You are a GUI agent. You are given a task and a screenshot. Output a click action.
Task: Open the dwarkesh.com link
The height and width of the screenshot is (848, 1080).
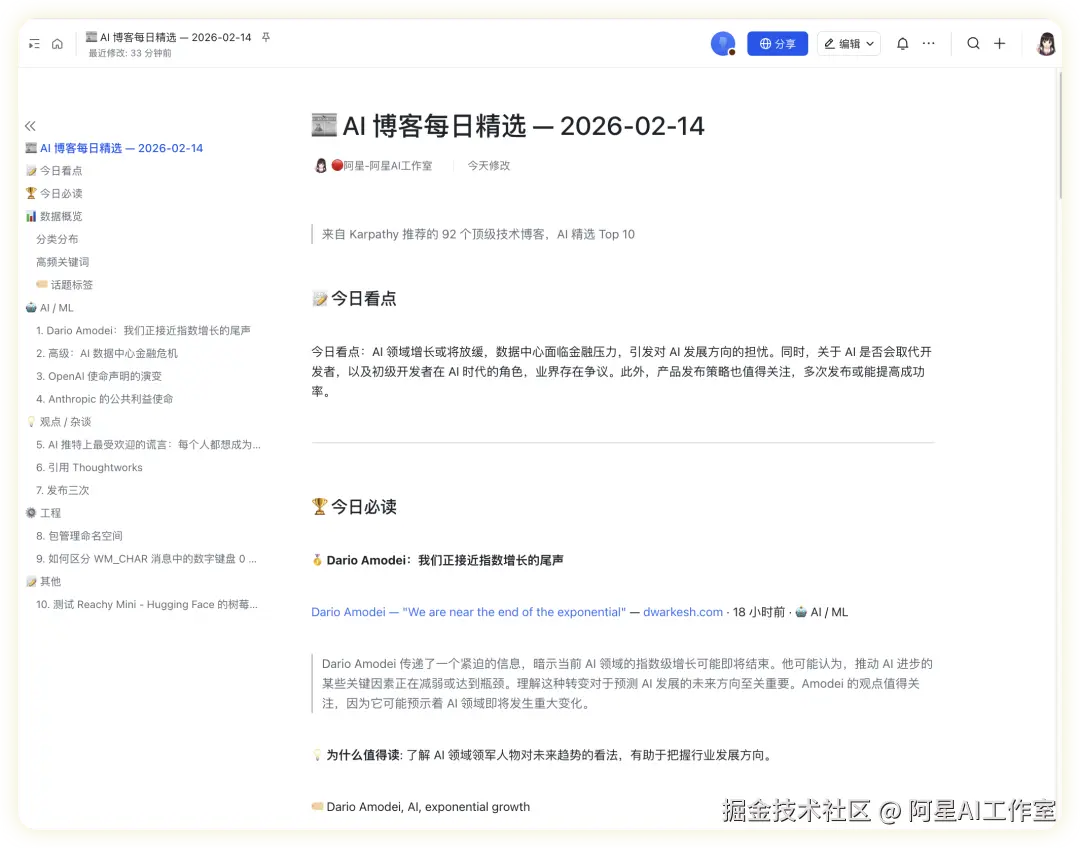click(x=683, y=612)
